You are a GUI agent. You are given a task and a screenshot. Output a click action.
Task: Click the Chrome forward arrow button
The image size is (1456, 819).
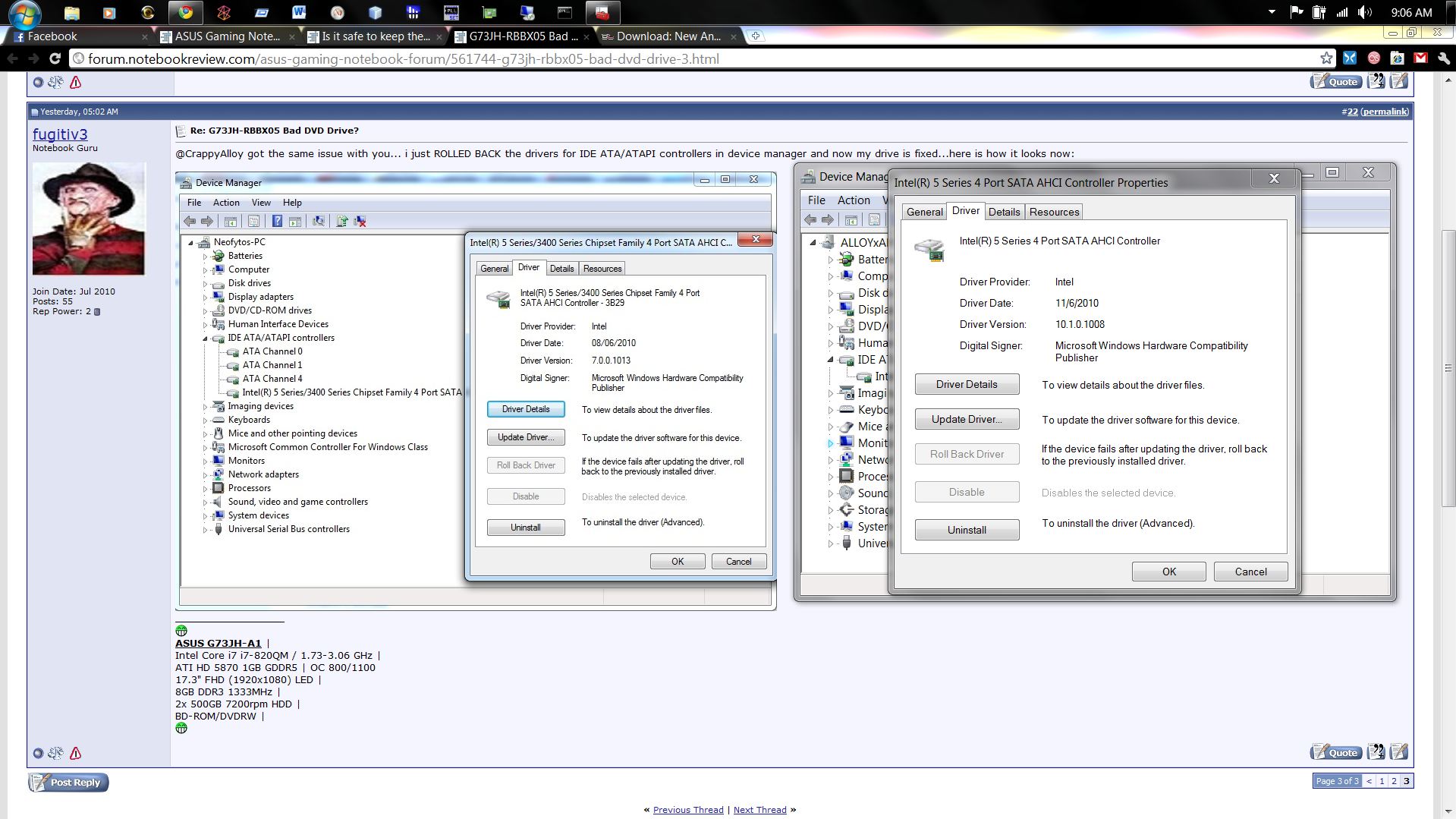[x=33, y=58]
